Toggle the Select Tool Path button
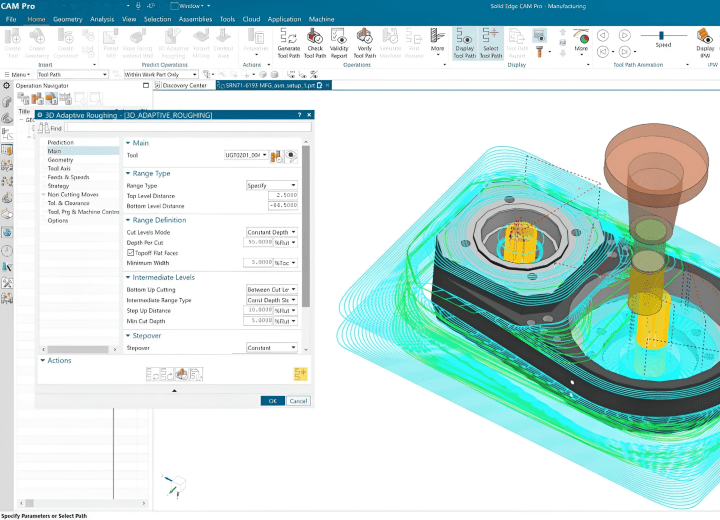720x520 pixels. [491, 43]
